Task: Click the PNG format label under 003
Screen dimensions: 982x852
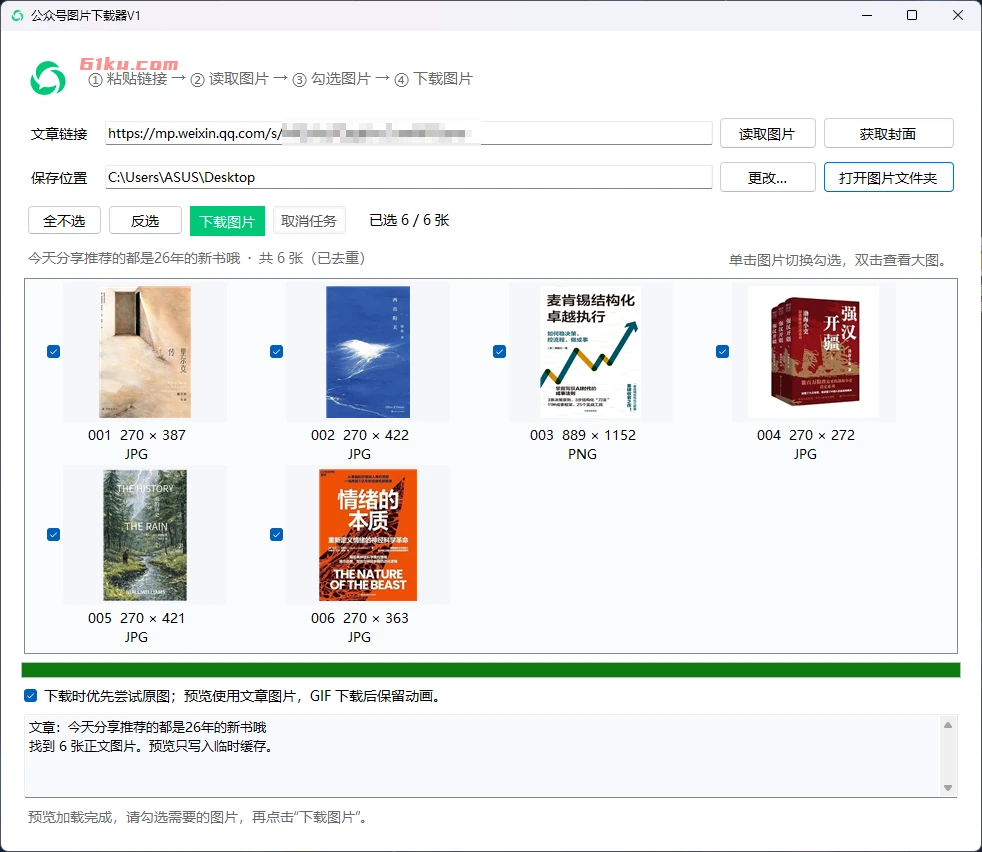Action: tap(582, 454)
